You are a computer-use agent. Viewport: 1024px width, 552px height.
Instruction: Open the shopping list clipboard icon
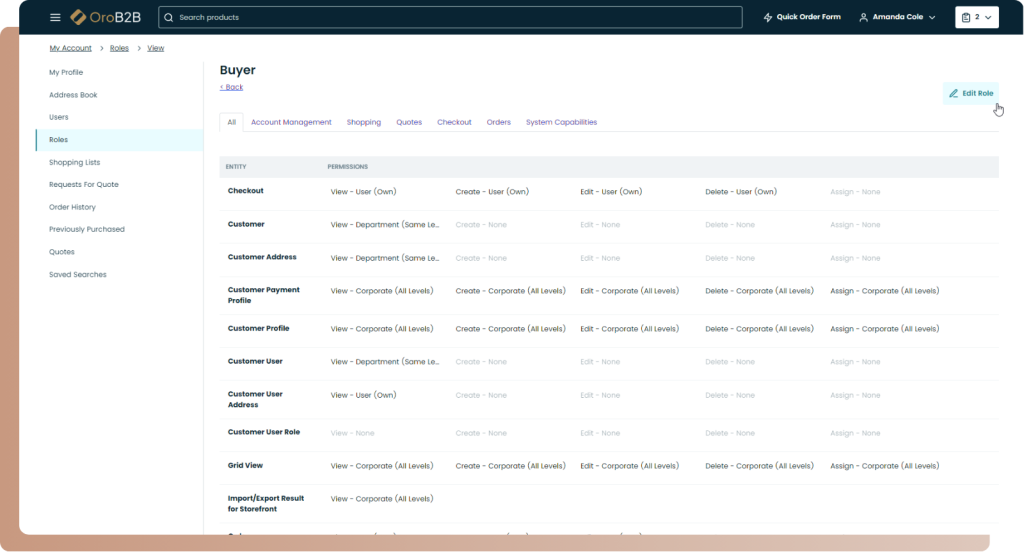pyautogui.click(x=966, y=17)
